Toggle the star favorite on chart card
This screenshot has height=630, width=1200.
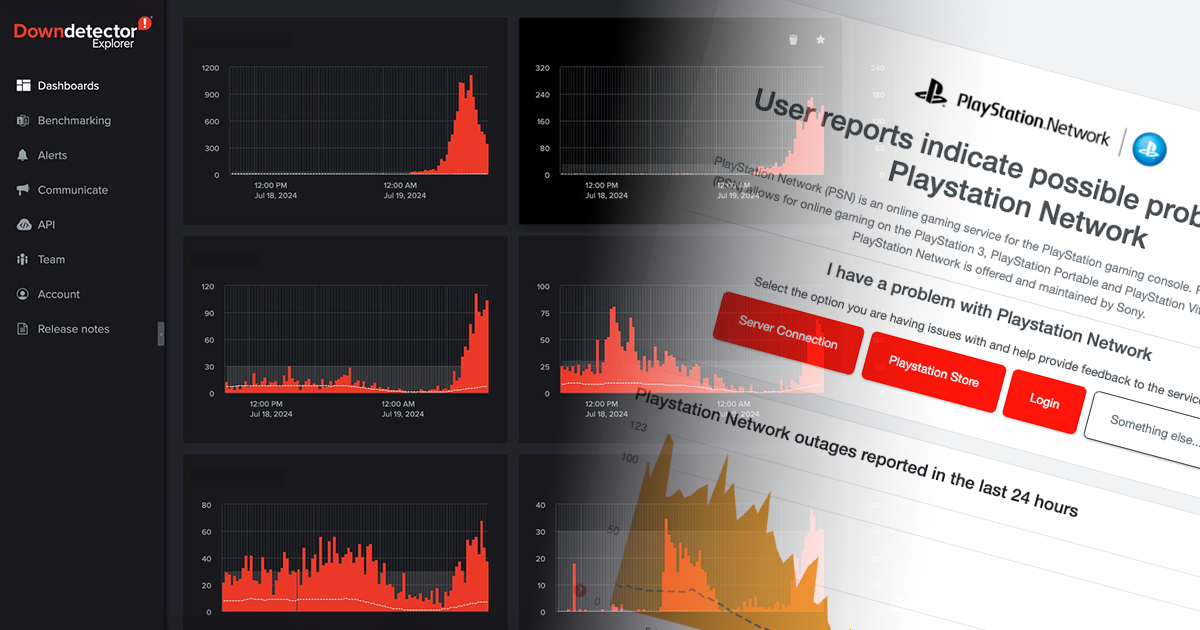821,40
